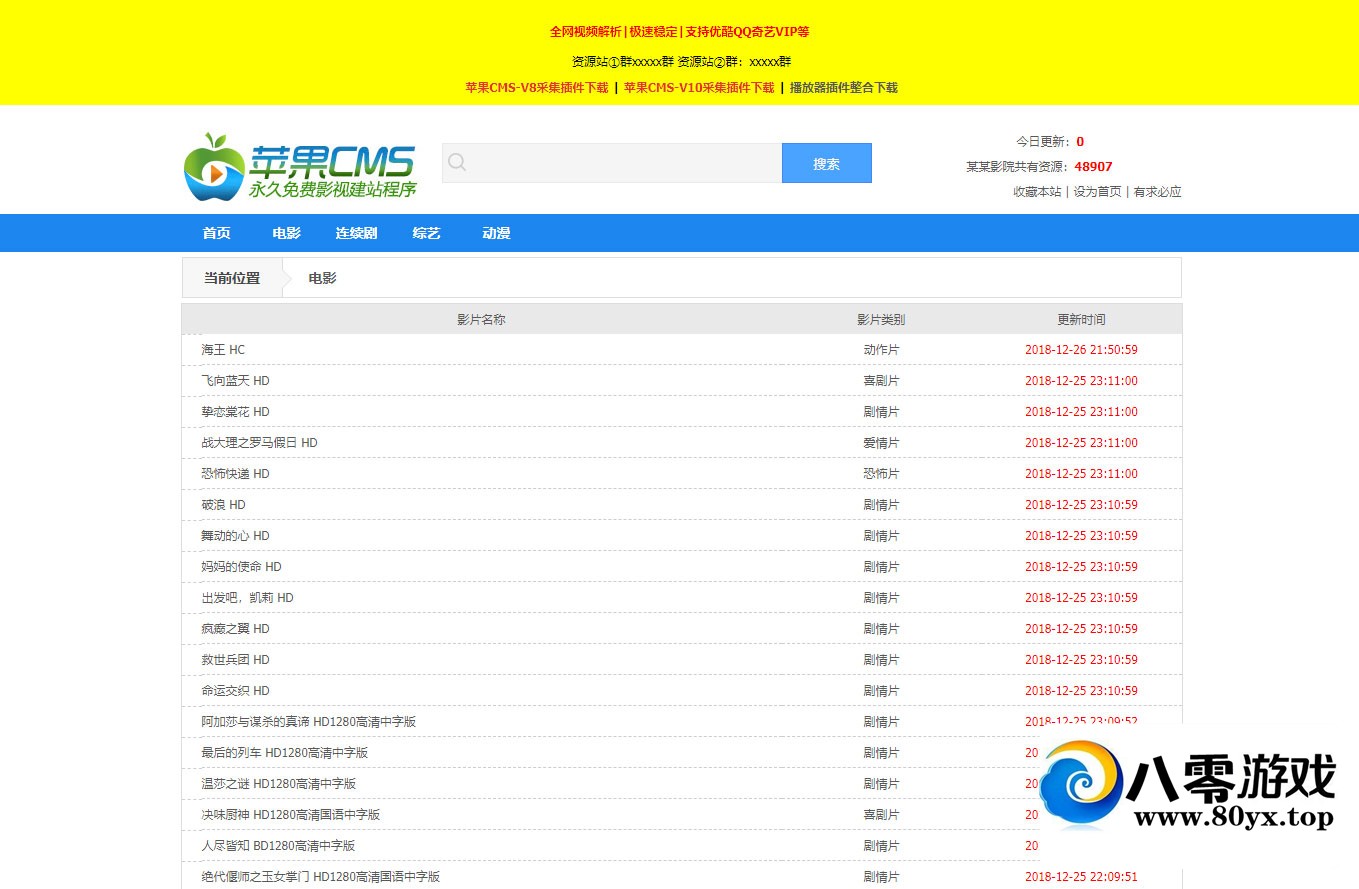The width and height of the screenshot is (1359, 889).
Task: Click 播放器插件整合下载 link
Action: pyautogui.click(x=843, y=88)
